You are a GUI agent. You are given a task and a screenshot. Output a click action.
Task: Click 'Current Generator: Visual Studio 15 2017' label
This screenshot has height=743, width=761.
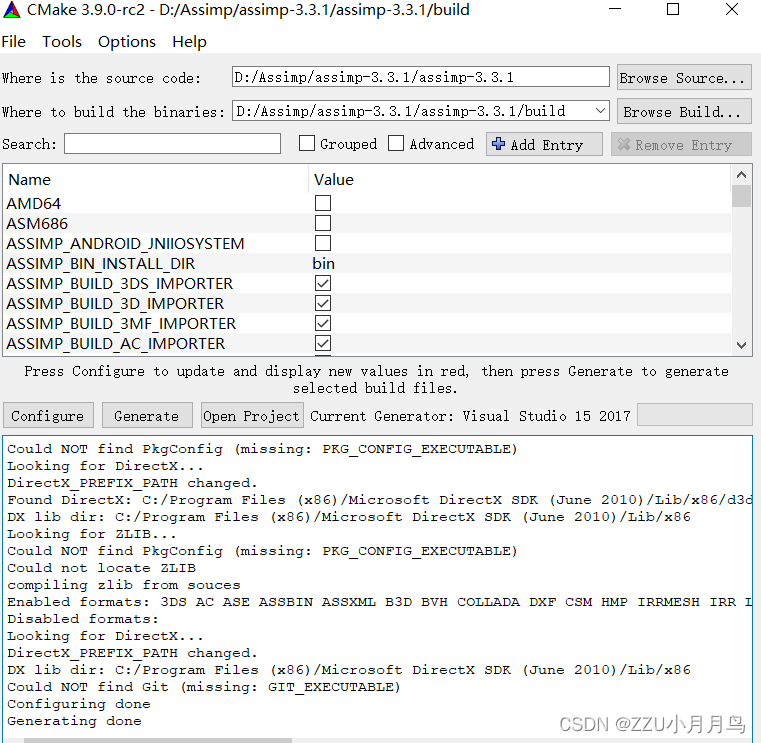470,416
